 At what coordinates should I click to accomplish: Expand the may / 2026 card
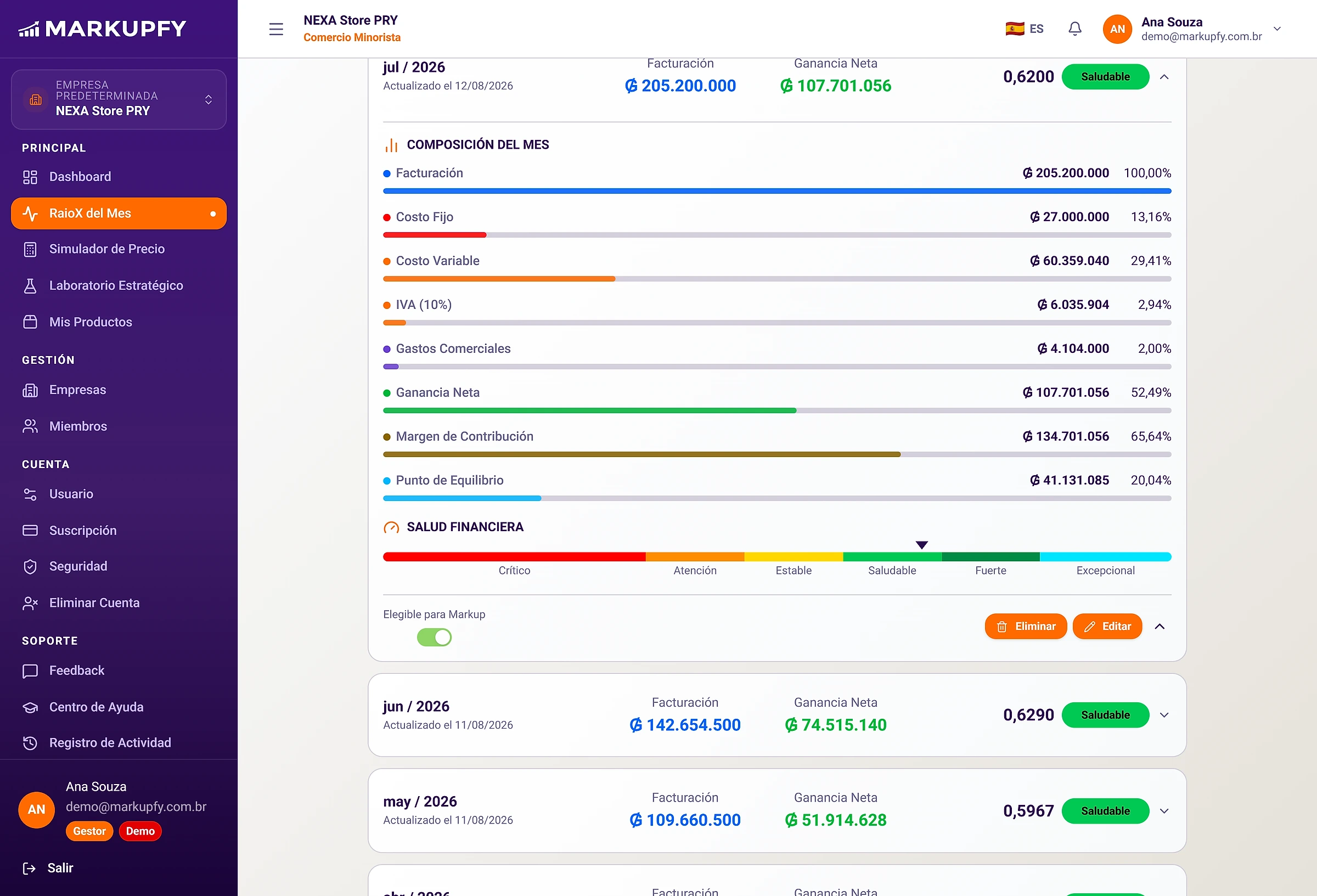[1164, 811]
